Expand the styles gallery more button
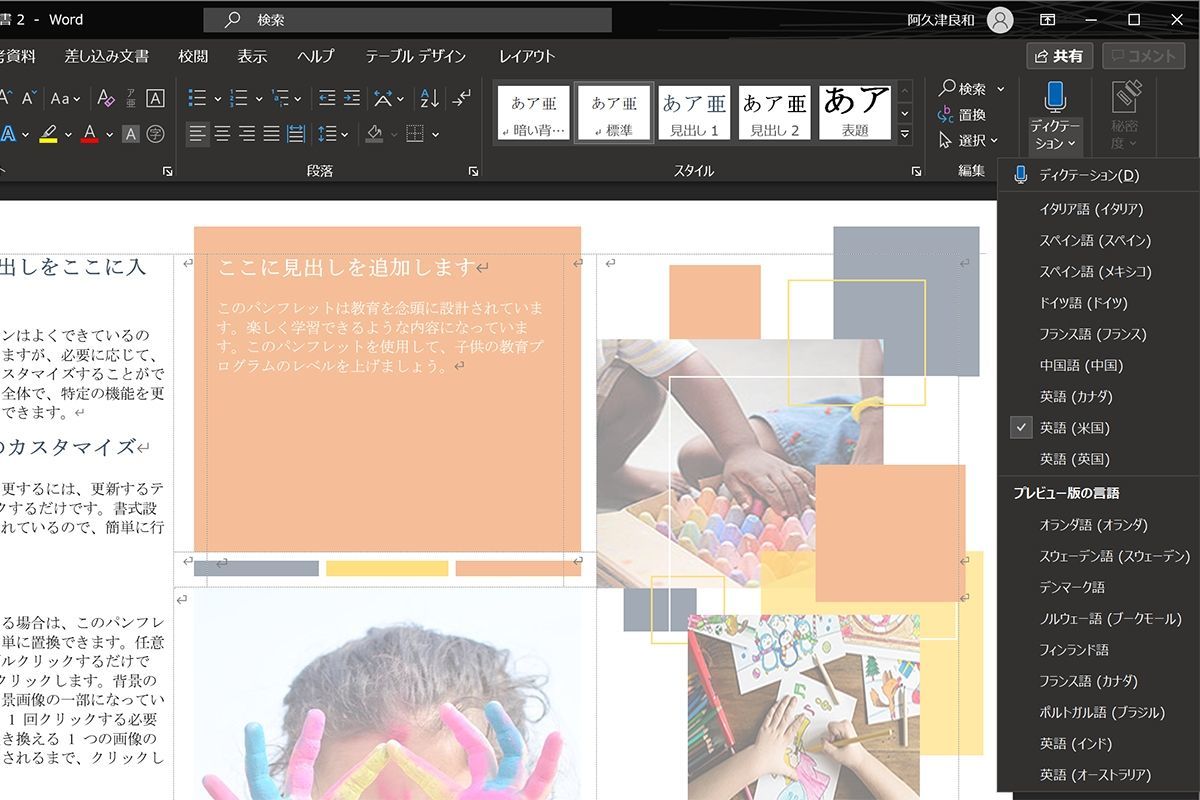 tap(905, 134)
